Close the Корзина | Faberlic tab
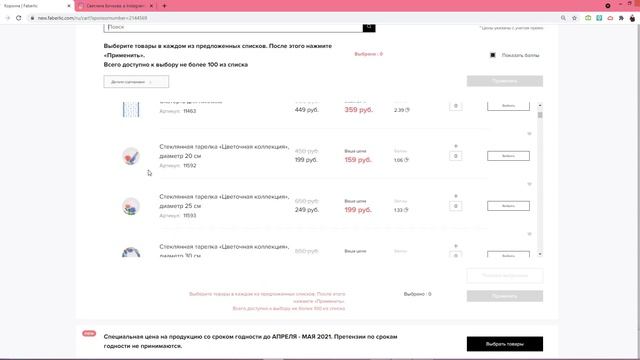This screenshot has height=360, width=640. [69, 6]
